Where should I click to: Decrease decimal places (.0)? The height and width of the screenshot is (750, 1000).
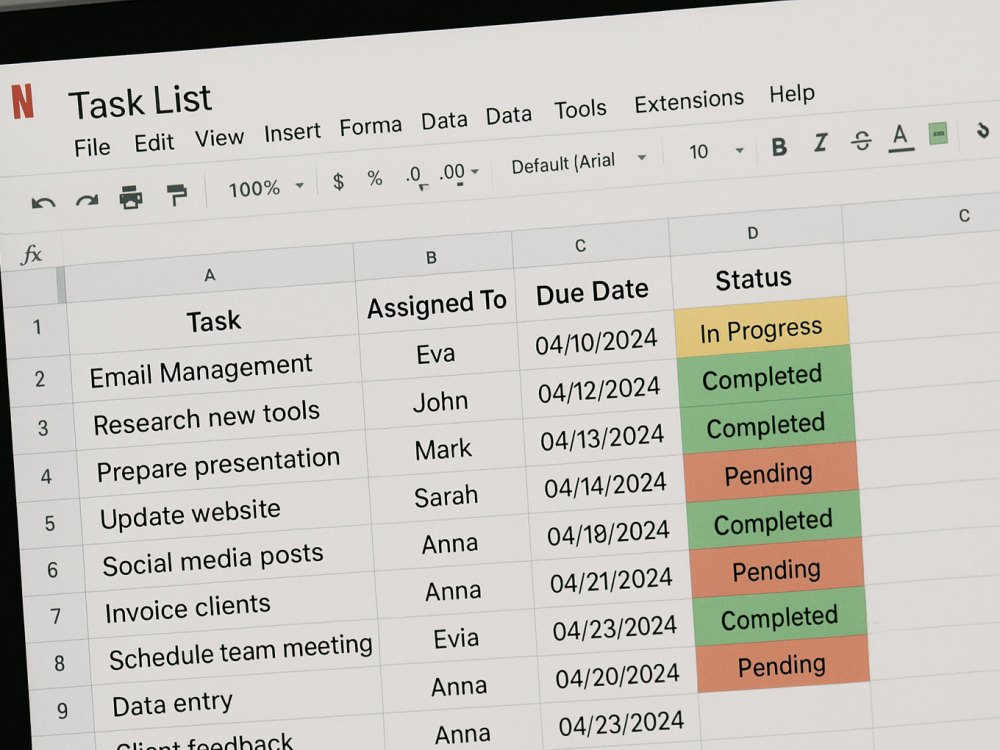(416, 176)
